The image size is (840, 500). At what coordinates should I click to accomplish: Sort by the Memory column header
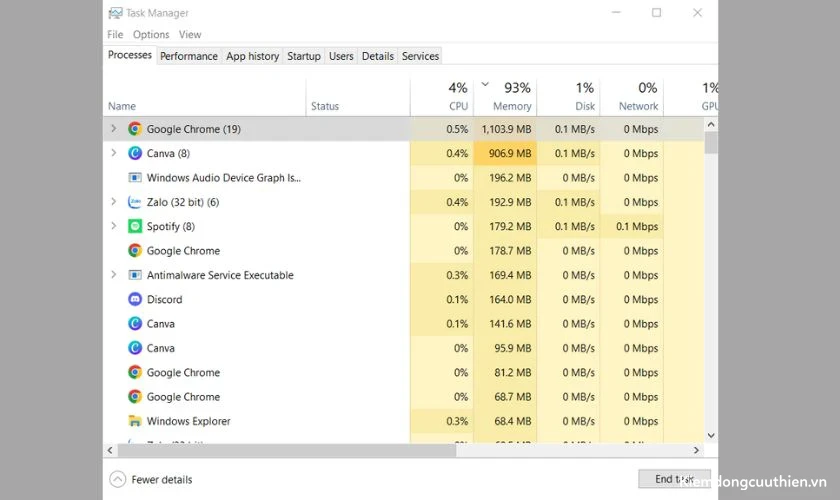click(505, 97)
